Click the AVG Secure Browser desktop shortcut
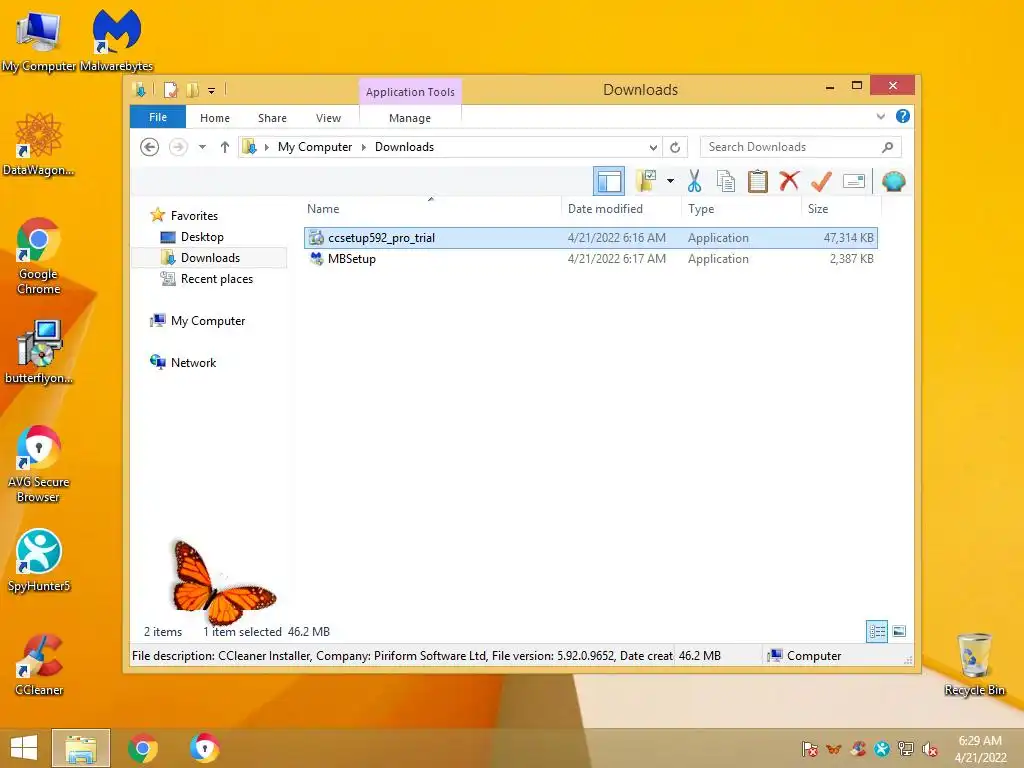 pyautogui.click(x=39, y=464)
